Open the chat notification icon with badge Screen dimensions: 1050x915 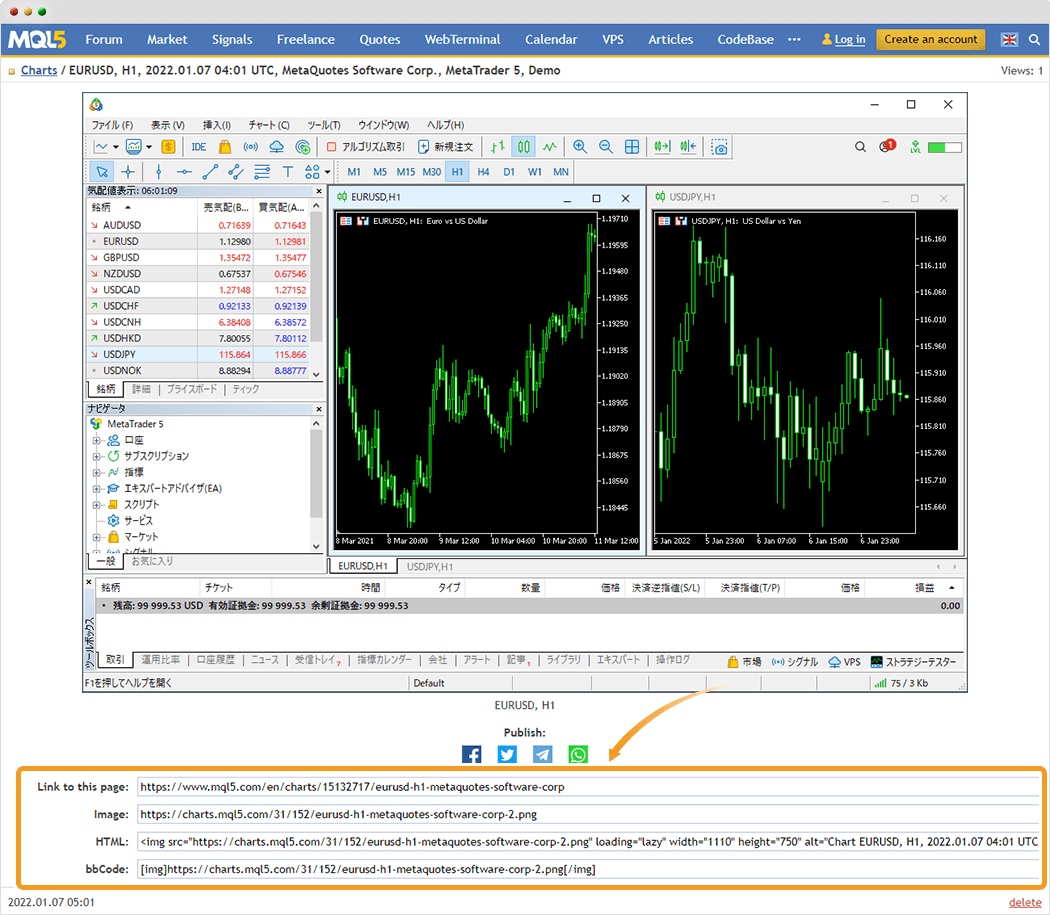coord(887,146)
